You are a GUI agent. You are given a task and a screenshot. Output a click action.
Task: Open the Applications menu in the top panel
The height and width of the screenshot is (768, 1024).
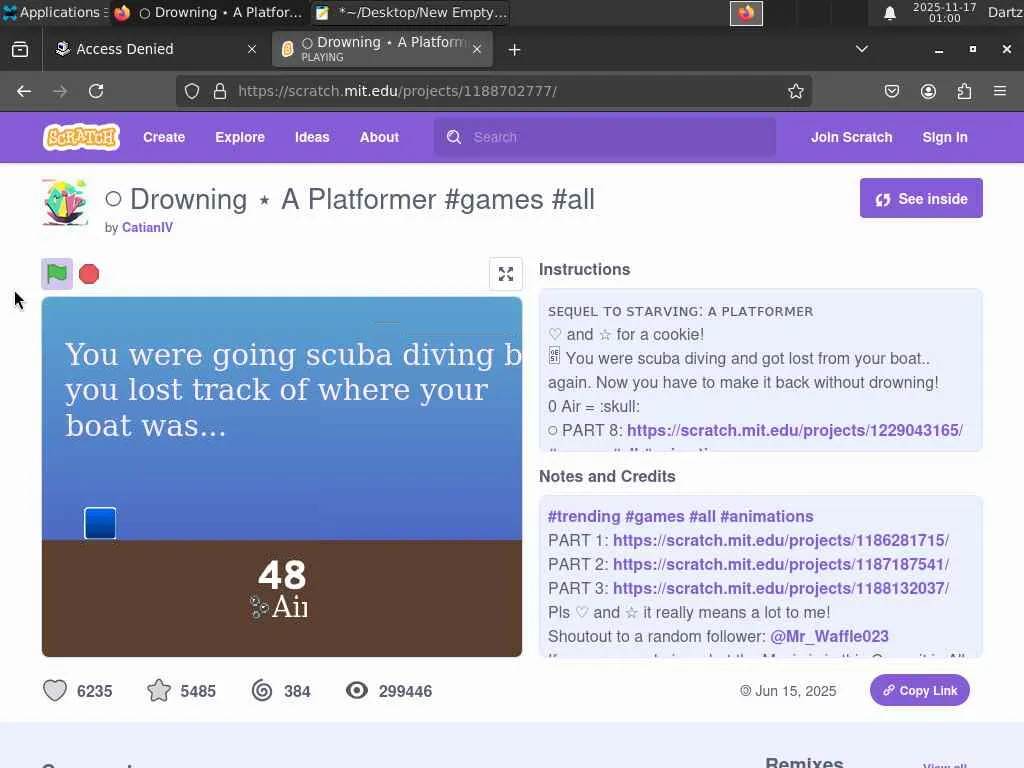pyautogui.click(x=55, y=12)
